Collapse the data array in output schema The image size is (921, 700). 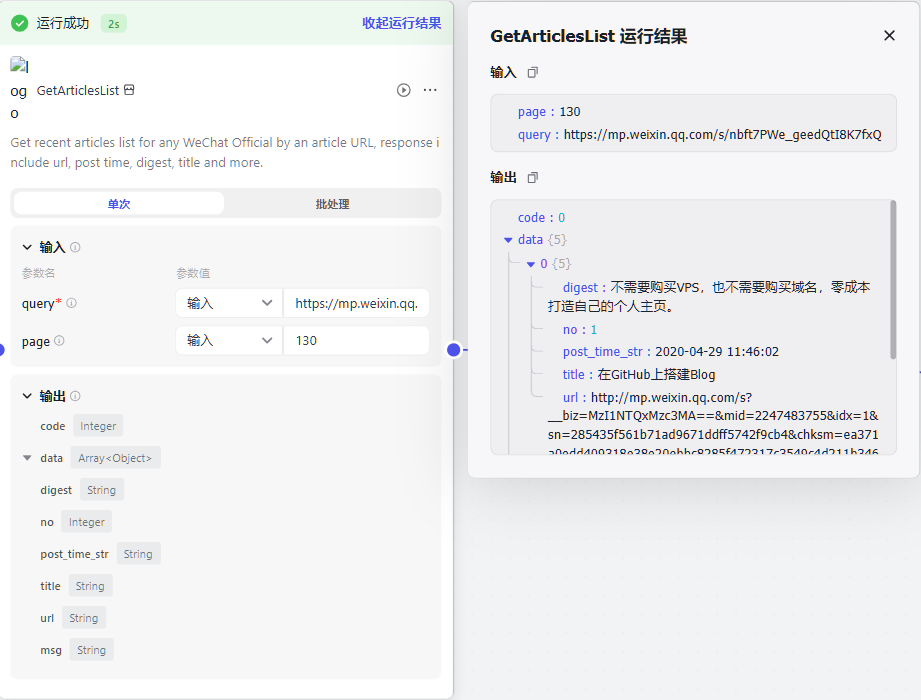coord(27,458)
